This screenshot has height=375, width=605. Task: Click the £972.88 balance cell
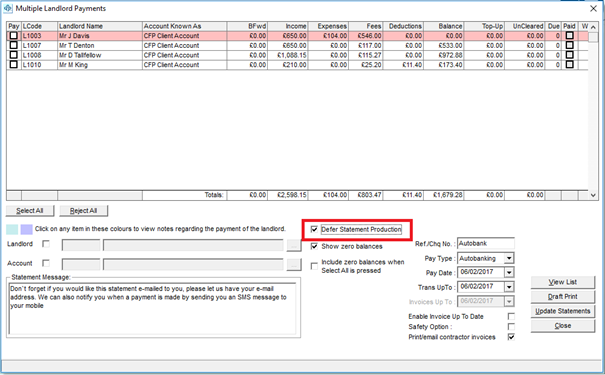click(x=444, y=55)
